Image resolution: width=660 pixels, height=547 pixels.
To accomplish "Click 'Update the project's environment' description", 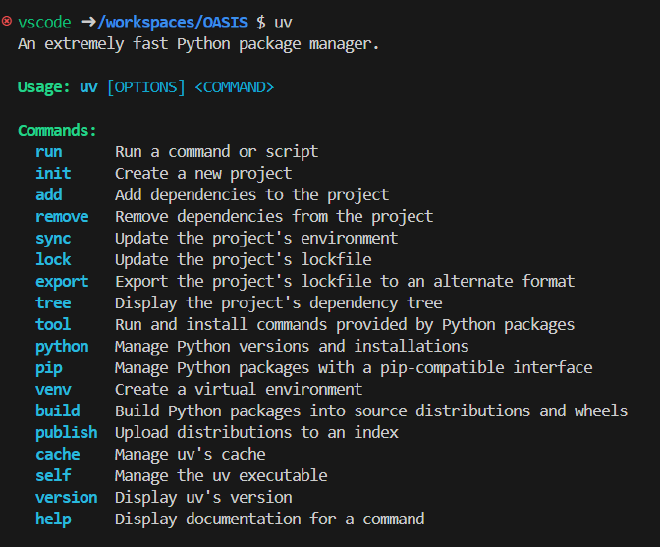I will pos(257,239).
